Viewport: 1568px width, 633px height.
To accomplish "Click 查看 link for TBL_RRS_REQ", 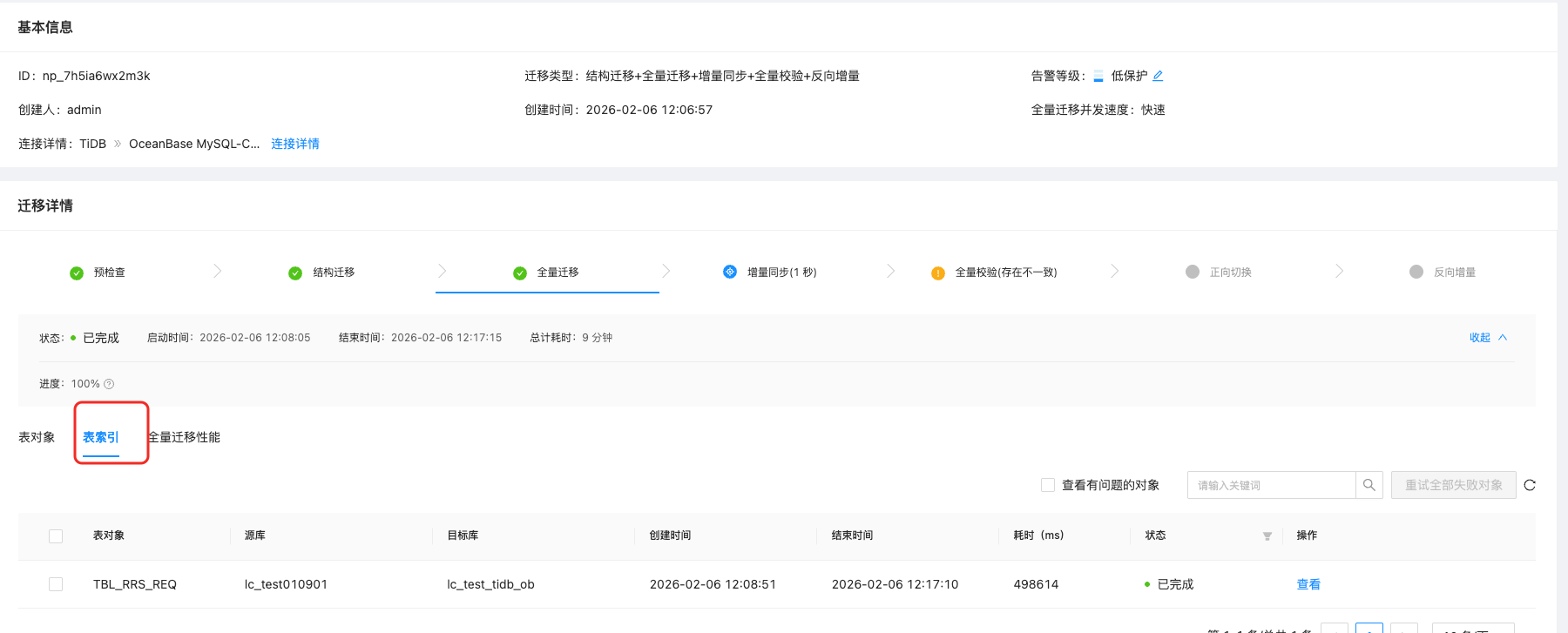I will [1308, 584].
